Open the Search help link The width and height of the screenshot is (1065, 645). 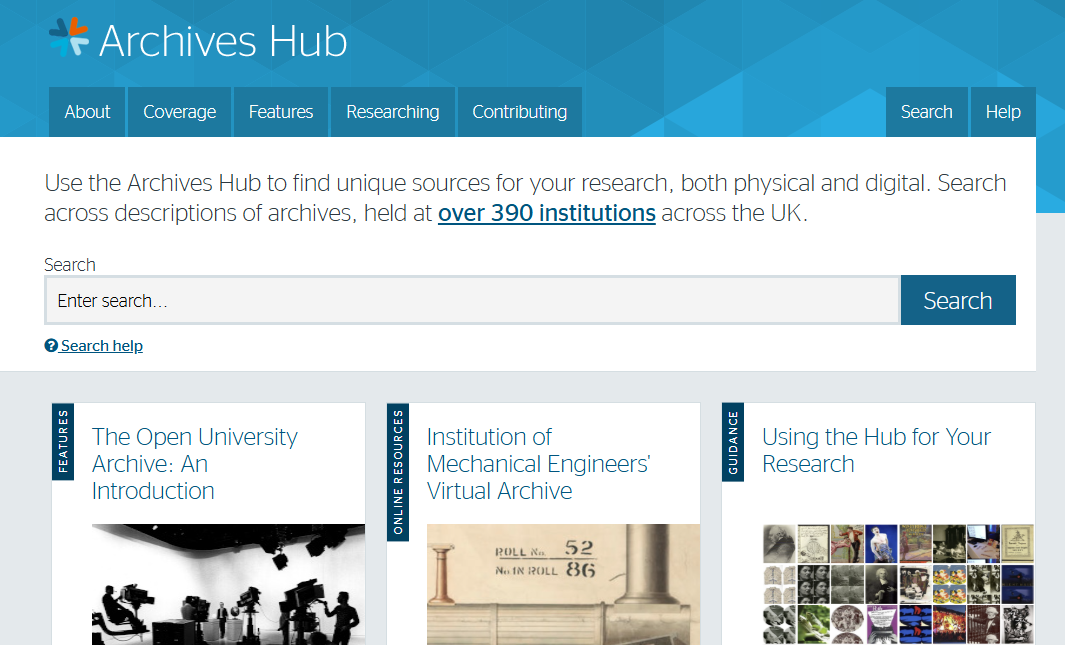pos(101,346)
